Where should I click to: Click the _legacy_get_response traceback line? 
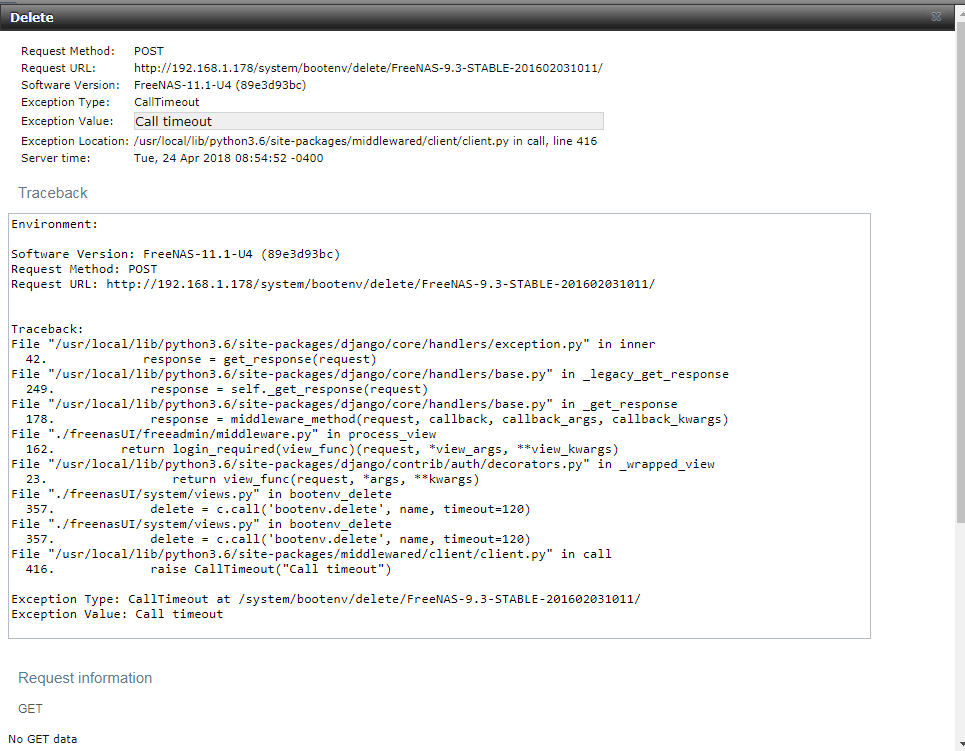370,374
